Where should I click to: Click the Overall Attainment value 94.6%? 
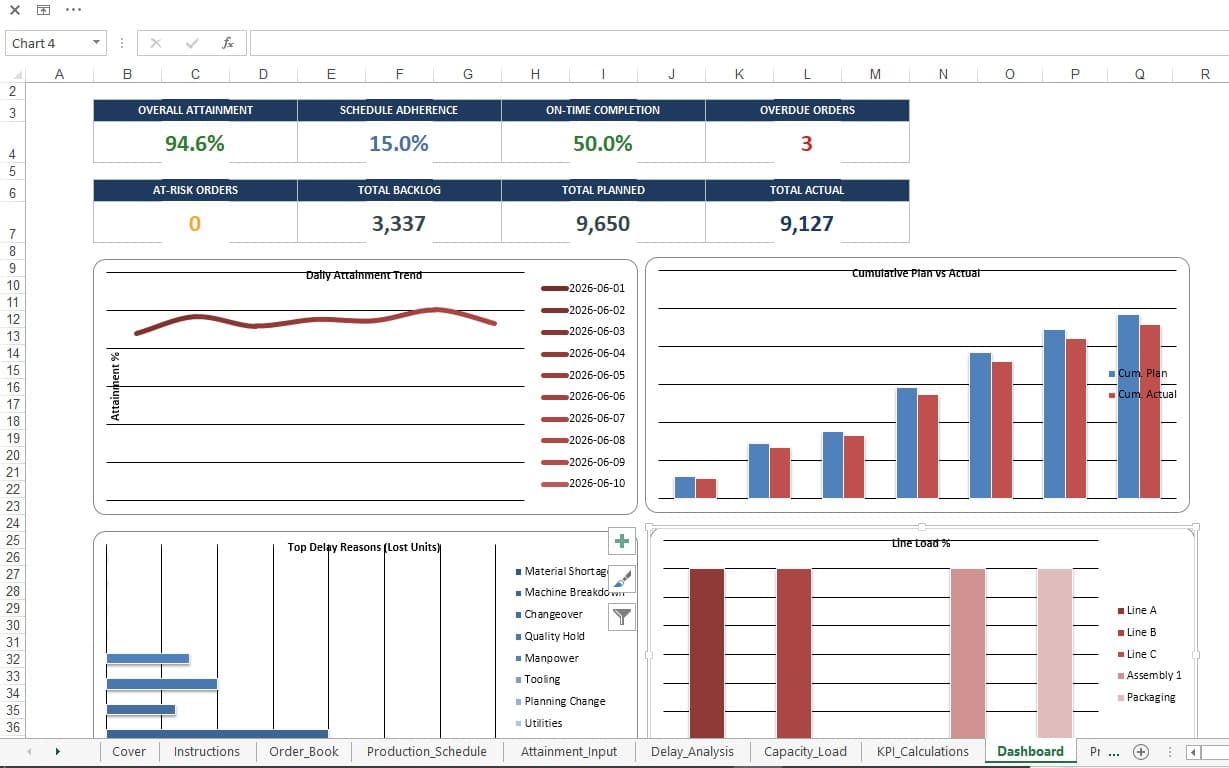point(195,143)
